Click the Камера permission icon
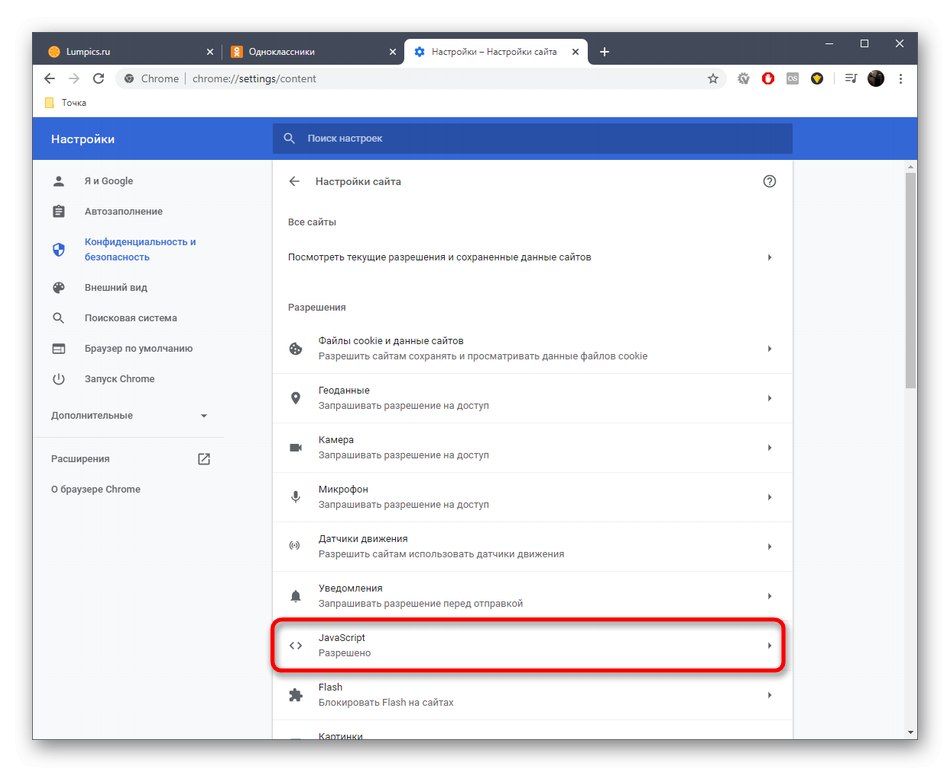Viewport: 950px width, 772px height. coord(295,447)
